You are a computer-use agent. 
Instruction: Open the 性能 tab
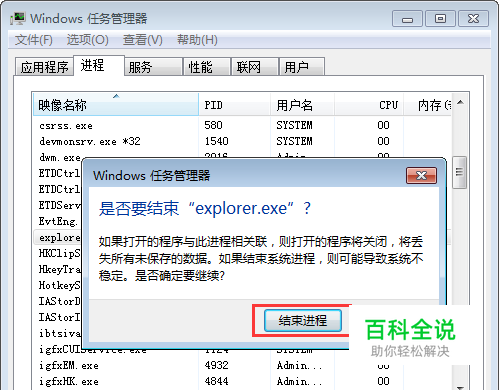pos(207,67)
